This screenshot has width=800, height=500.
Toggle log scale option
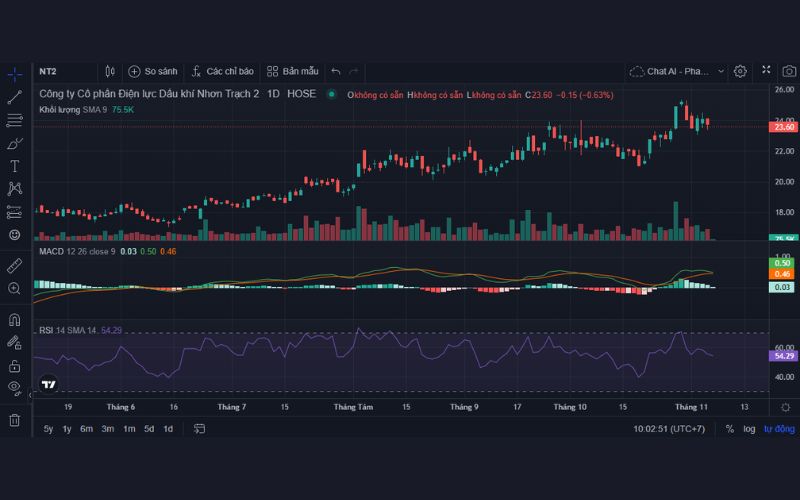tap(749, 429)
